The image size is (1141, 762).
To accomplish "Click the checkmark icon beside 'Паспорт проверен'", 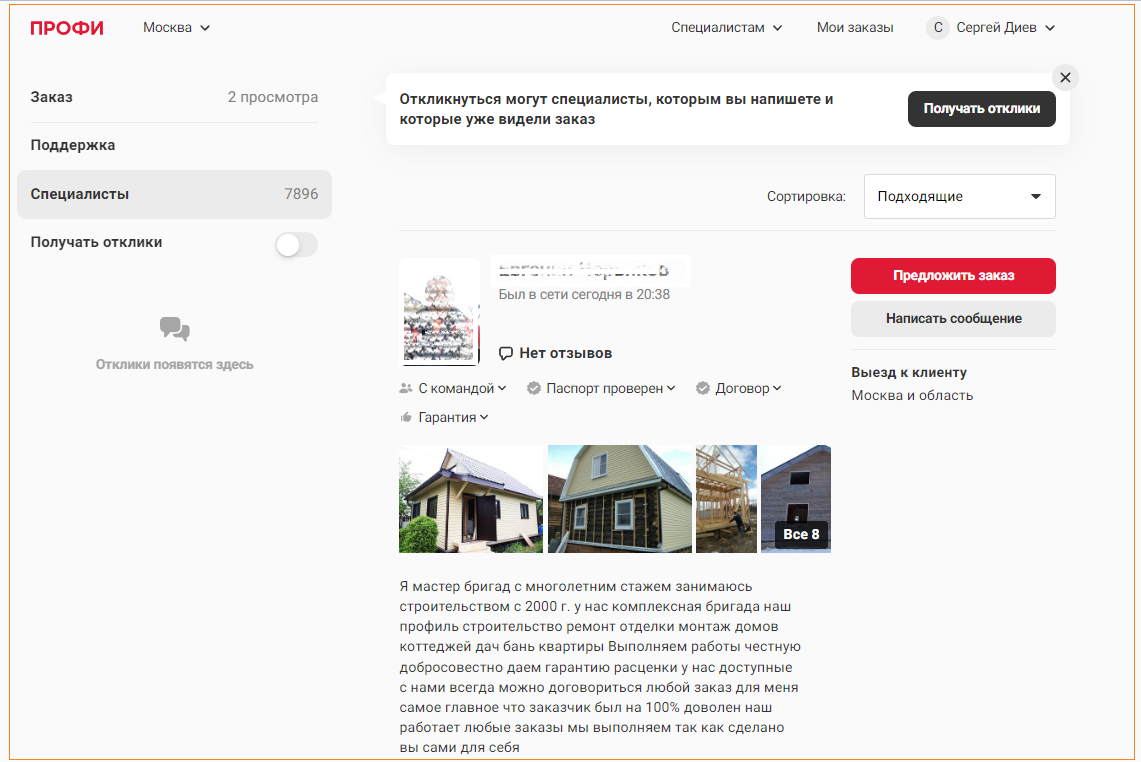I will point(534,389).
